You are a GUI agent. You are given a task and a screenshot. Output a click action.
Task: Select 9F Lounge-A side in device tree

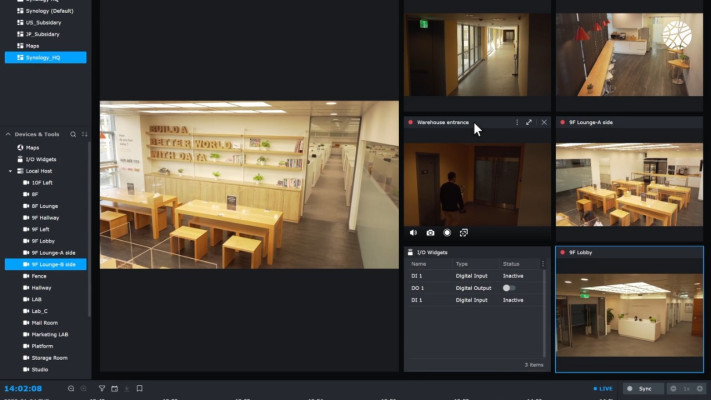click(45, 253)
